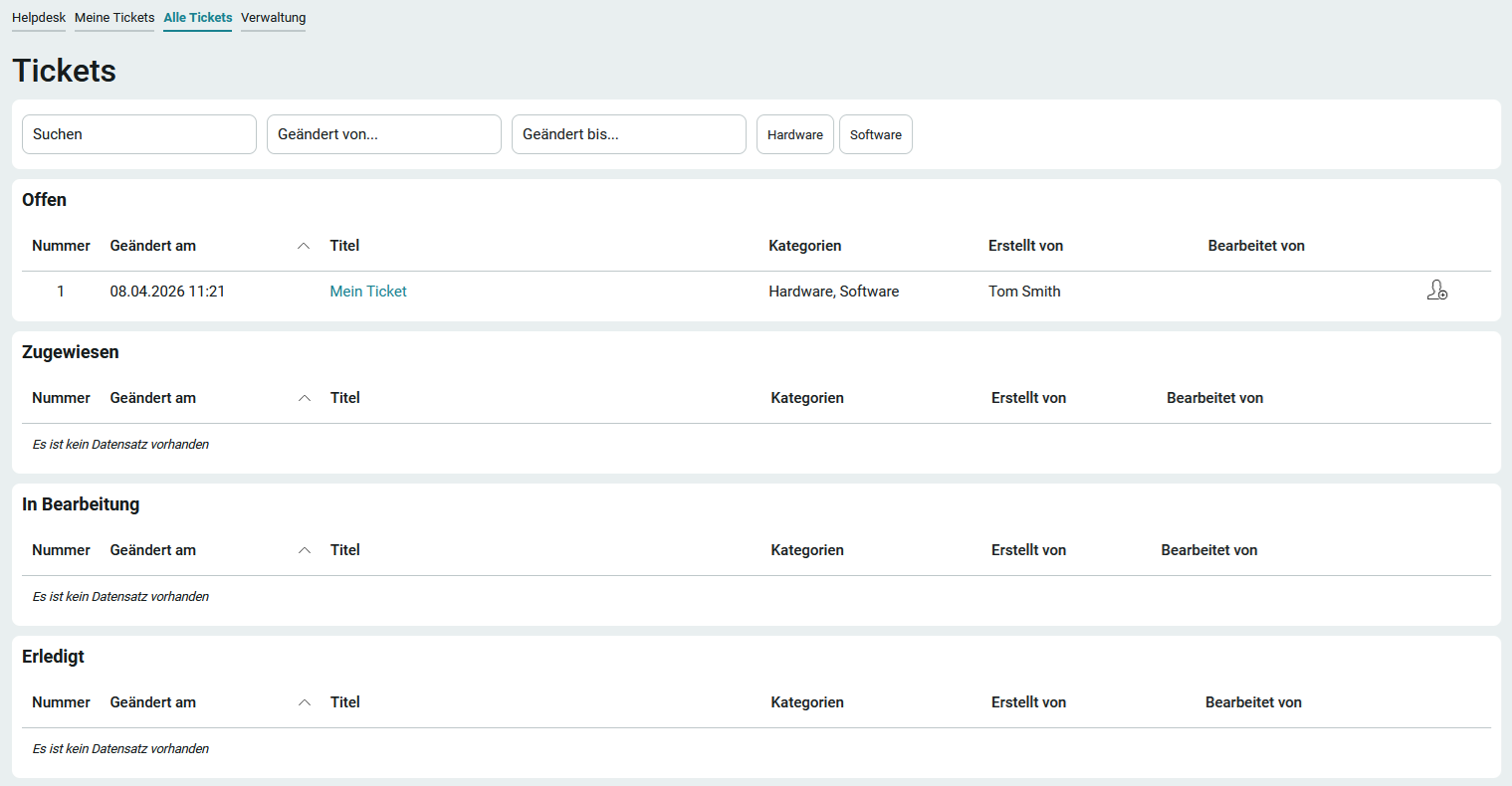1512x786 pixels.
Task: Select the date 08.04.2026 11:21 cell
Action: [167, 292]
